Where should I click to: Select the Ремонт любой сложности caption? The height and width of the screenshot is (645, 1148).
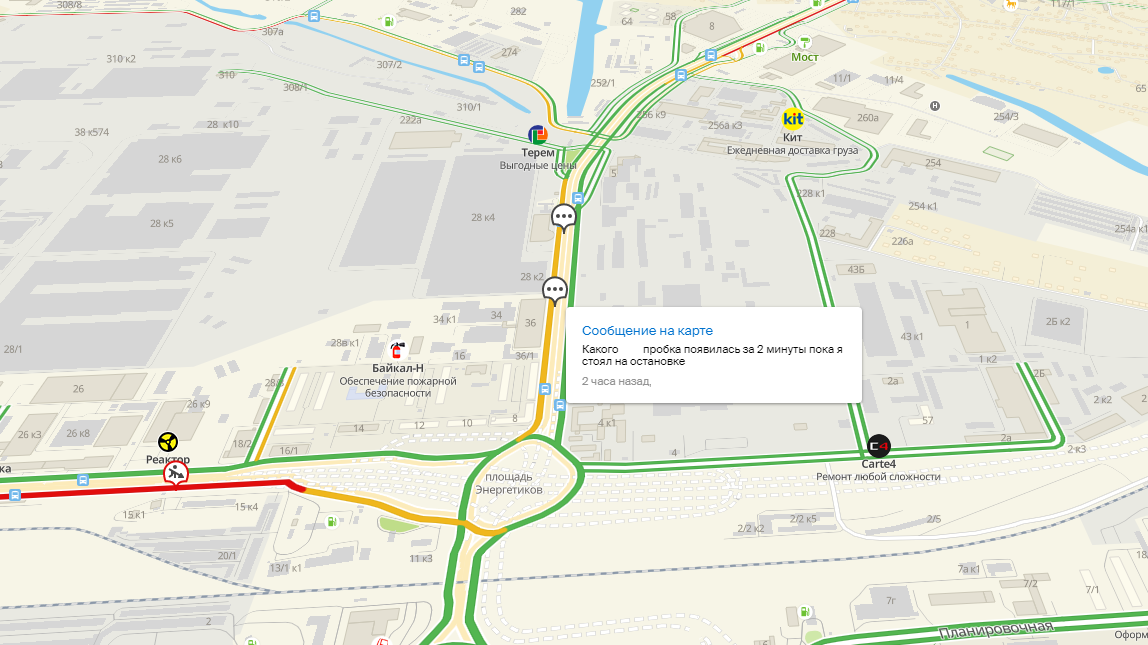point(879,477)
